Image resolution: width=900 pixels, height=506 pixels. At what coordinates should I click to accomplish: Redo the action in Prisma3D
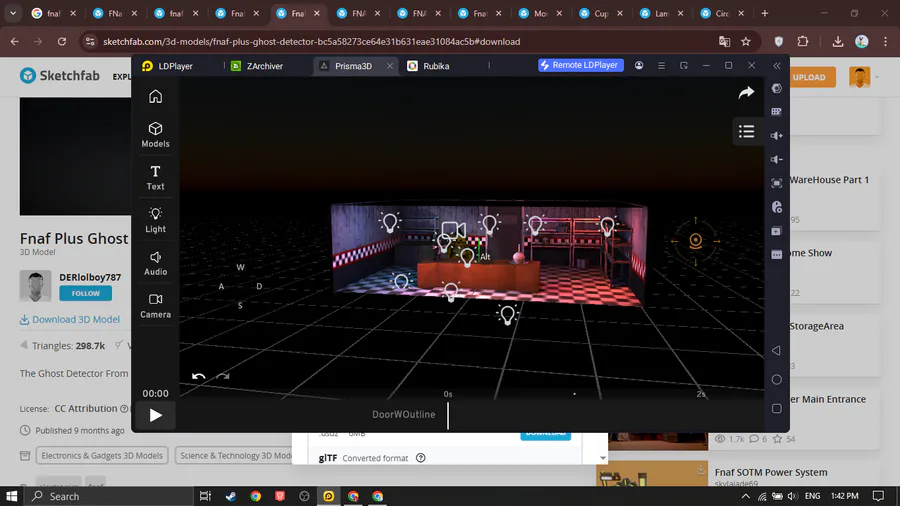click(223, 376)
